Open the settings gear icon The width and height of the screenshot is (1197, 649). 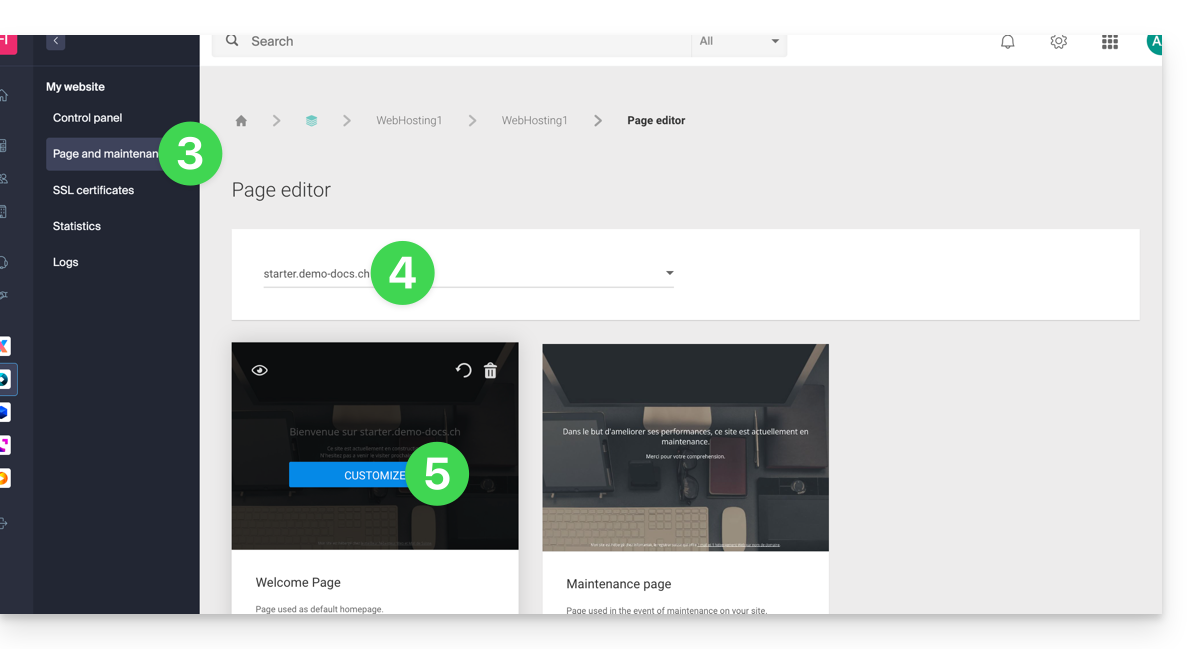pos(1058,42)
